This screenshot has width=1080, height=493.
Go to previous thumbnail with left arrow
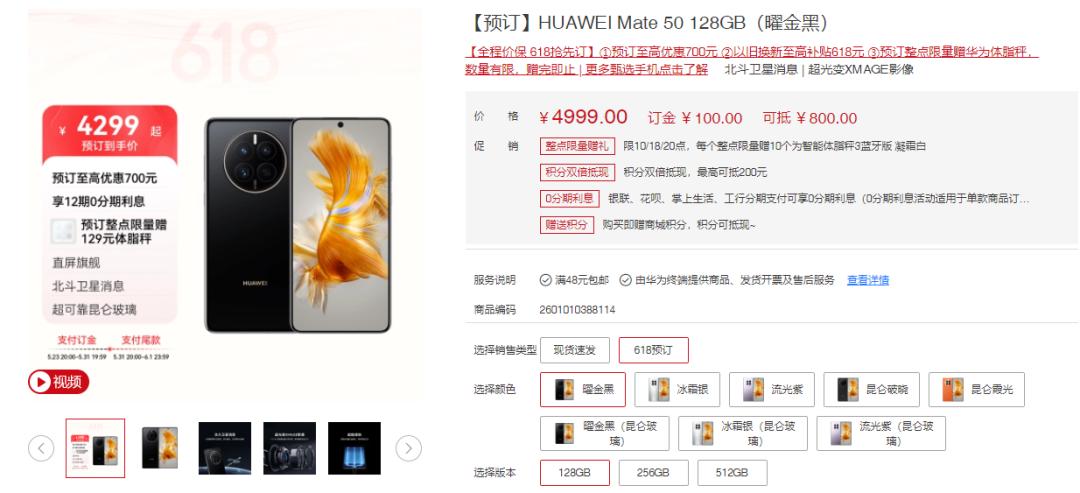click(x=41, y=449)
